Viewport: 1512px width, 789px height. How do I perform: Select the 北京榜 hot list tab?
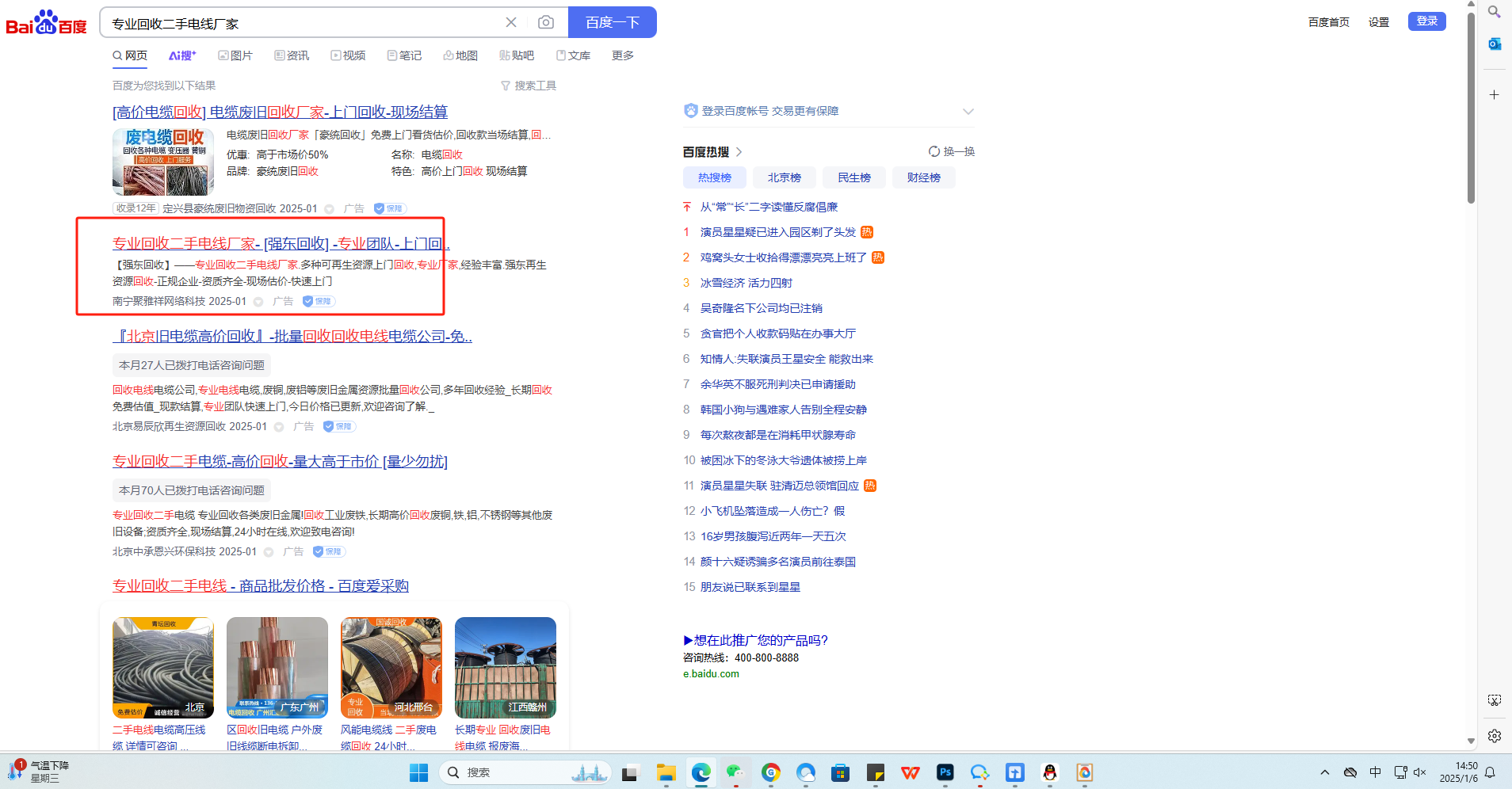pos(784,177)
